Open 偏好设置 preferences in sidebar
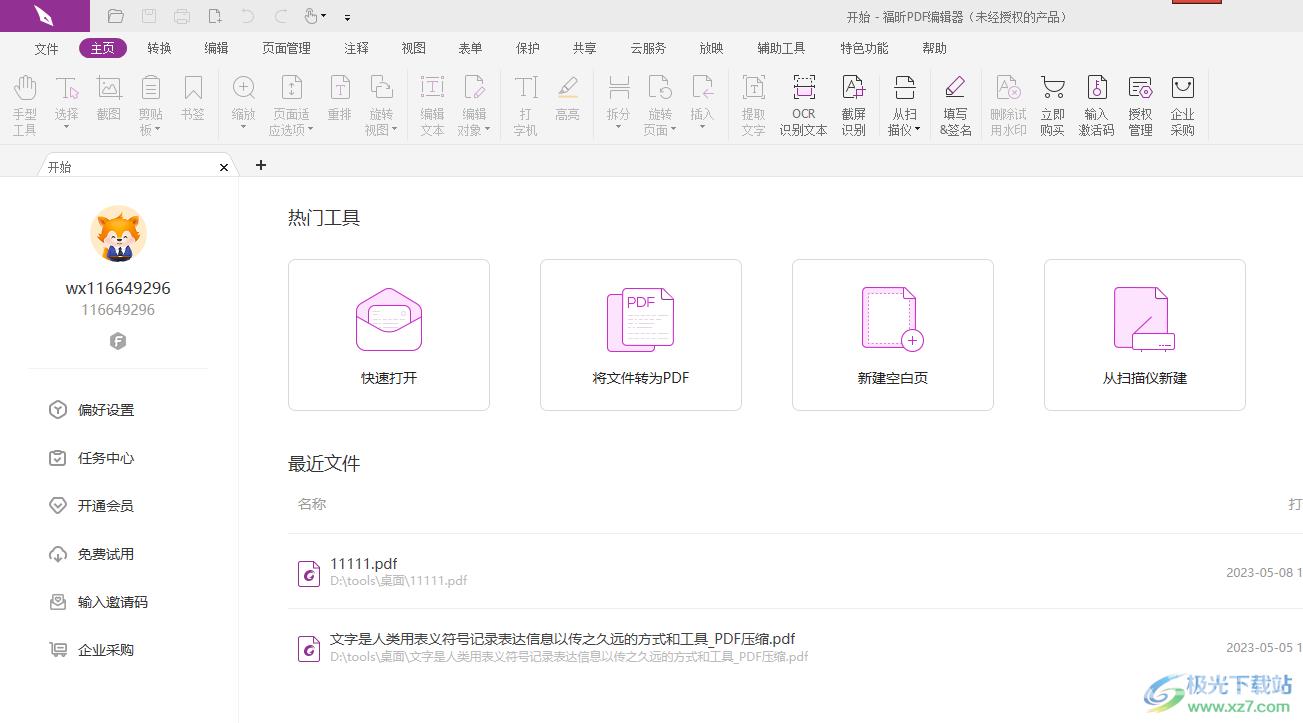 pyautogui.click(x=92, y=410)
